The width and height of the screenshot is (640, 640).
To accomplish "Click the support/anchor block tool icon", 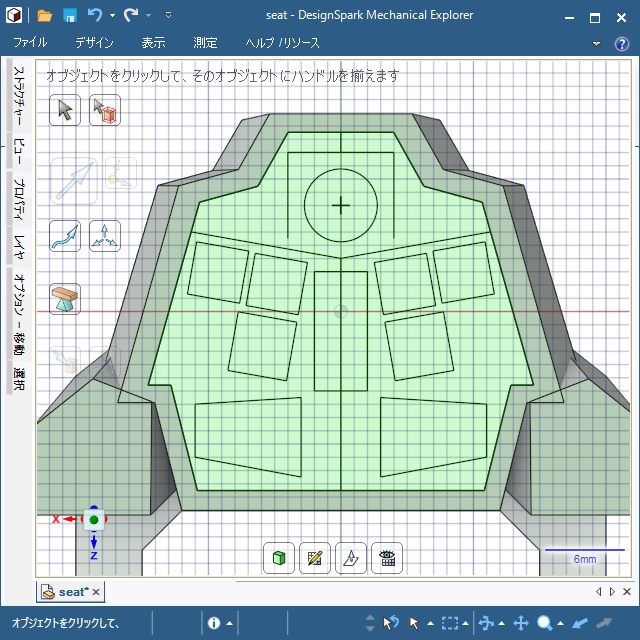I will 65,298.
